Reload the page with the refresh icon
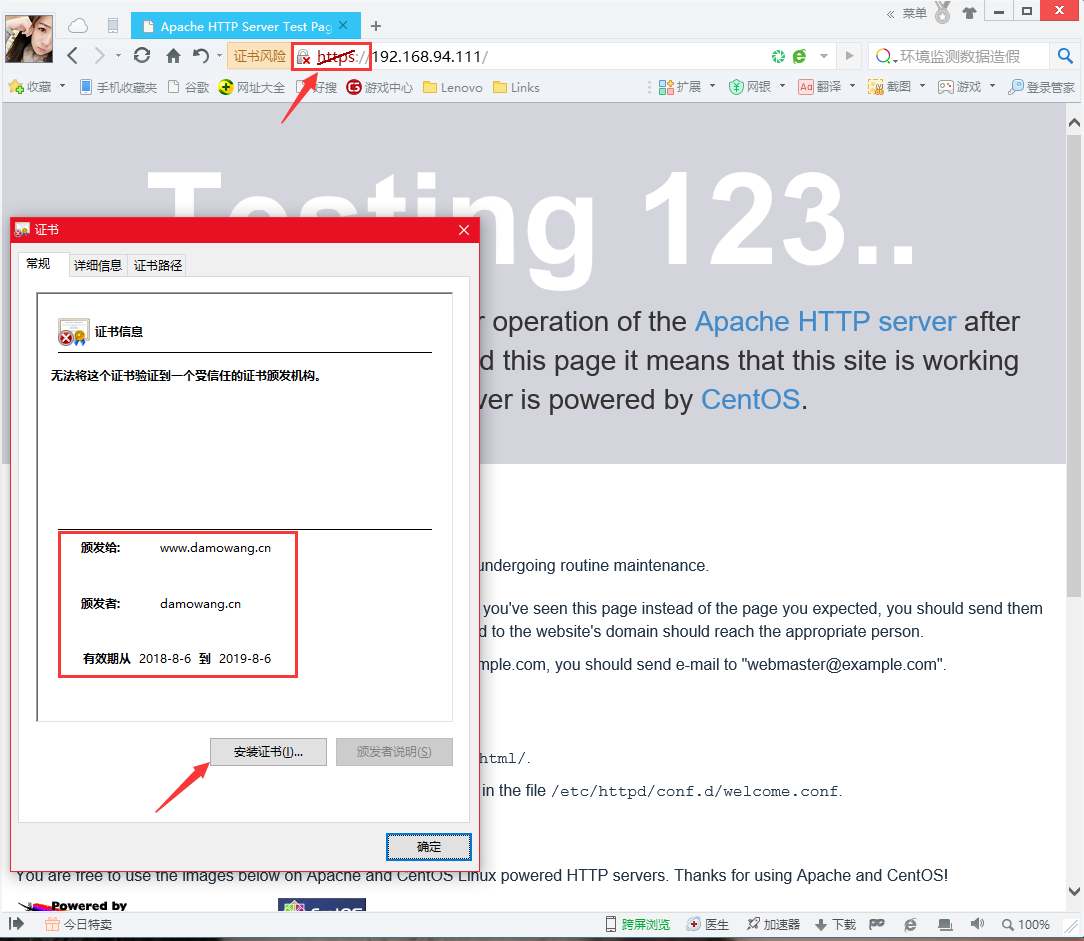1084x941 pixels. [142, 55]
